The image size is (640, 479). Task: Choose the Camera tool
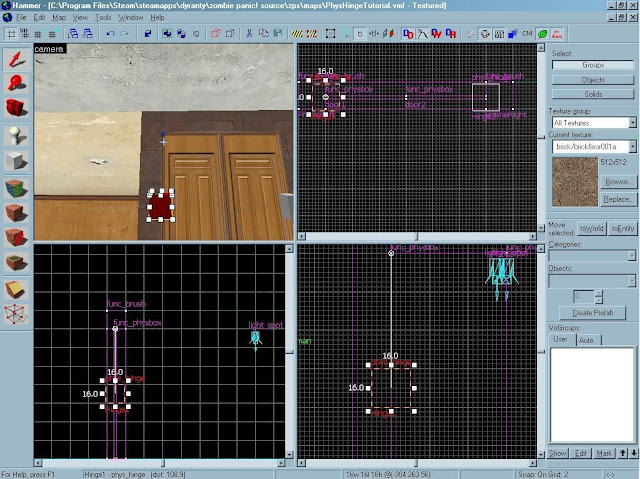coord(16,109)
